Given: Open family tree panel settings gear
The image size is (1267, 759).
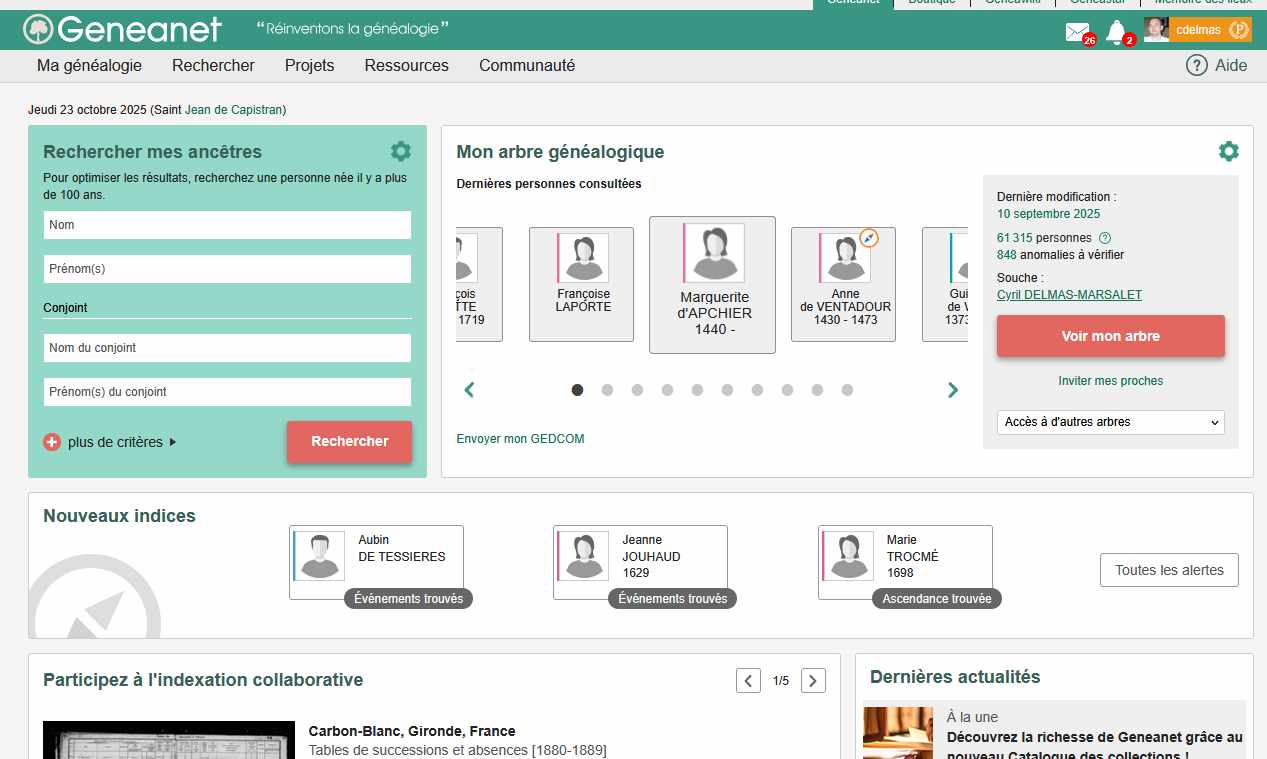Looking at the screenshot, I should (x=1228, y=151).
